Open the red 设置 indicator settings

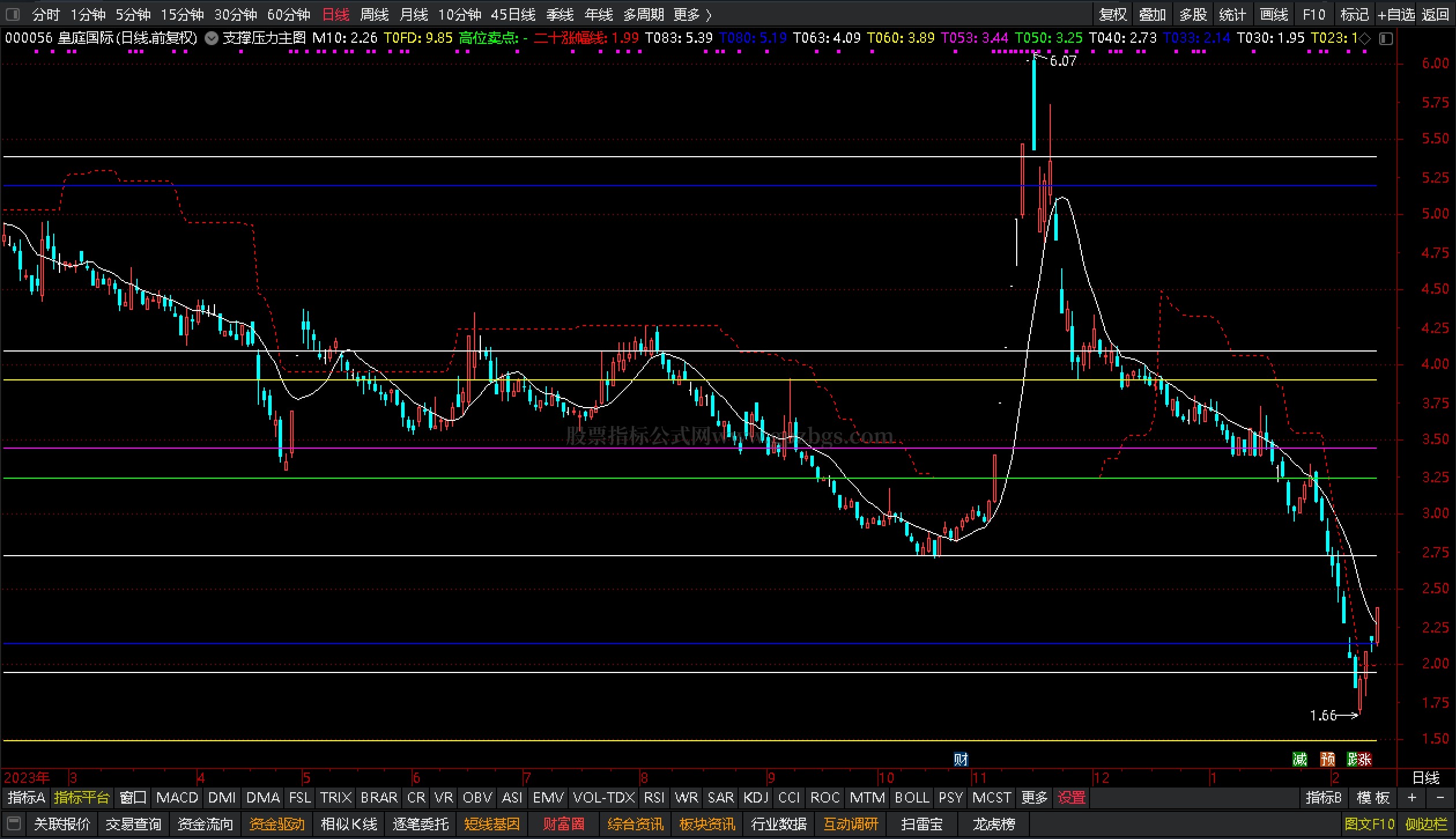click(1072, 798)
